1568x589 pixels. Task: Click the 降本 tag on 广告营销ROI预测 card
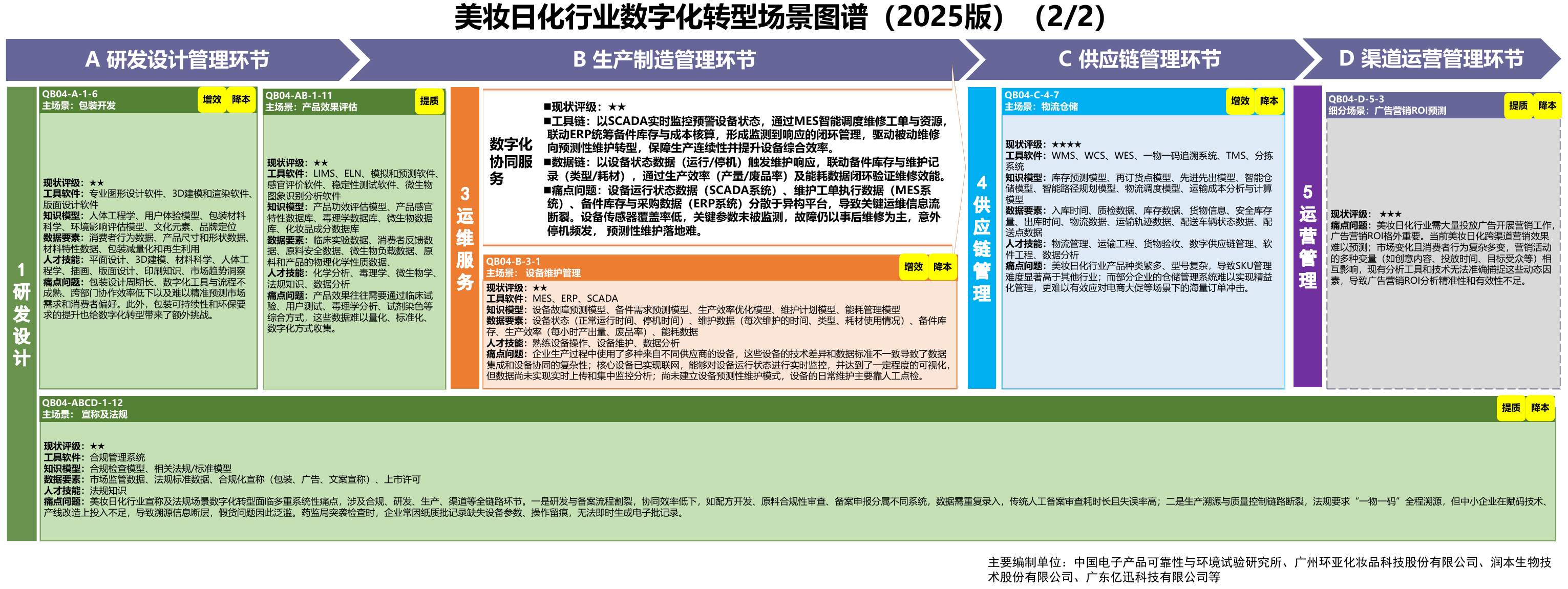(x=1546, y=106)
